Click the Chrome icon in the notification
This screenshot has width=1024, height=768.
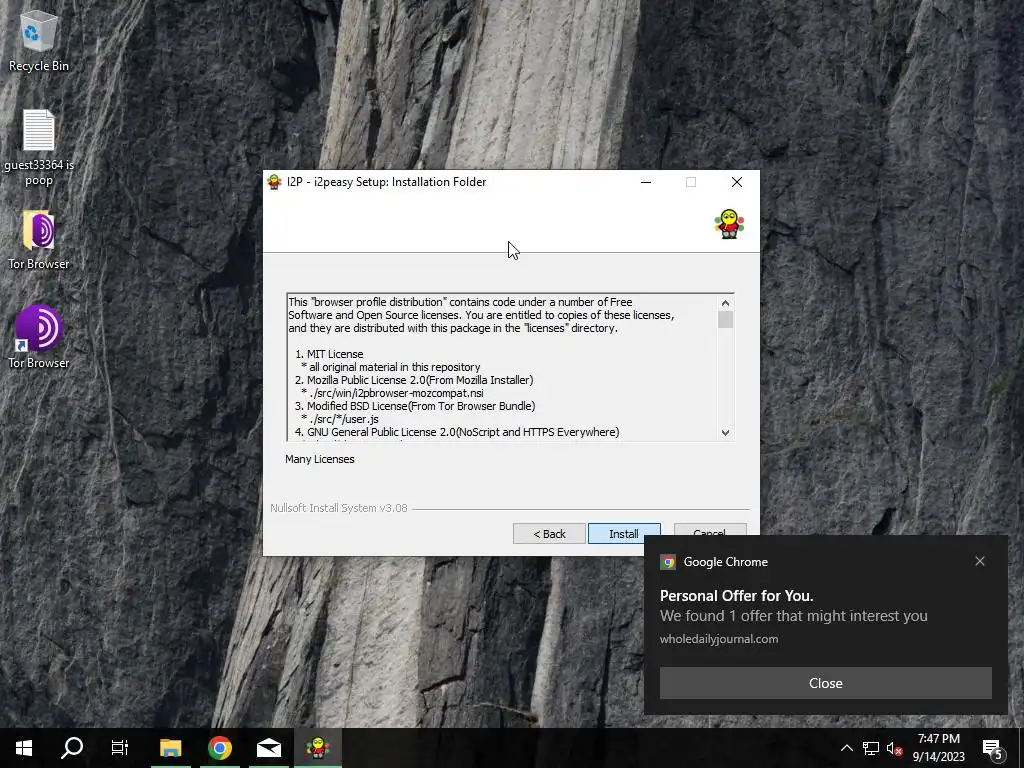click(x=667, y=562)
